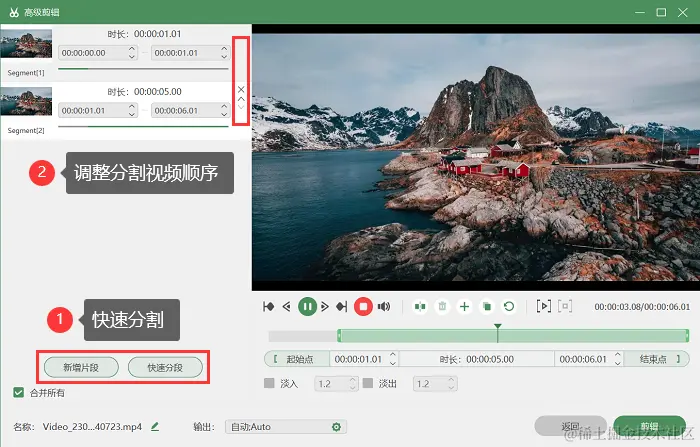Select the Segment[2] thumbnail
The image size is (700, 447).
pyautogui.click(x=26, y=101)
